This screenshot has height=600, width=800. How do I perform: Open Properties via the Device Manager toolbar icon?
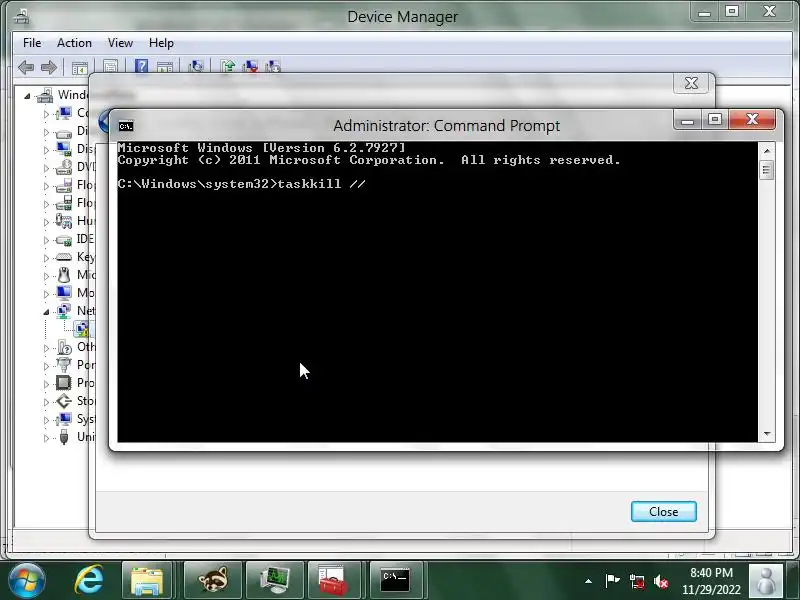click(111, 66)
